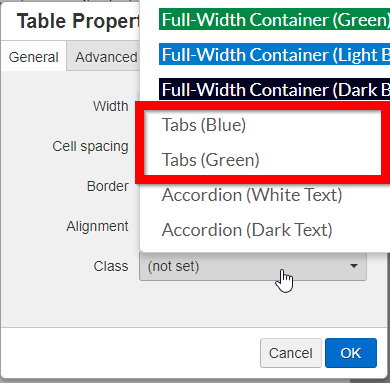Switch to the General tab

tap(34, 57)
